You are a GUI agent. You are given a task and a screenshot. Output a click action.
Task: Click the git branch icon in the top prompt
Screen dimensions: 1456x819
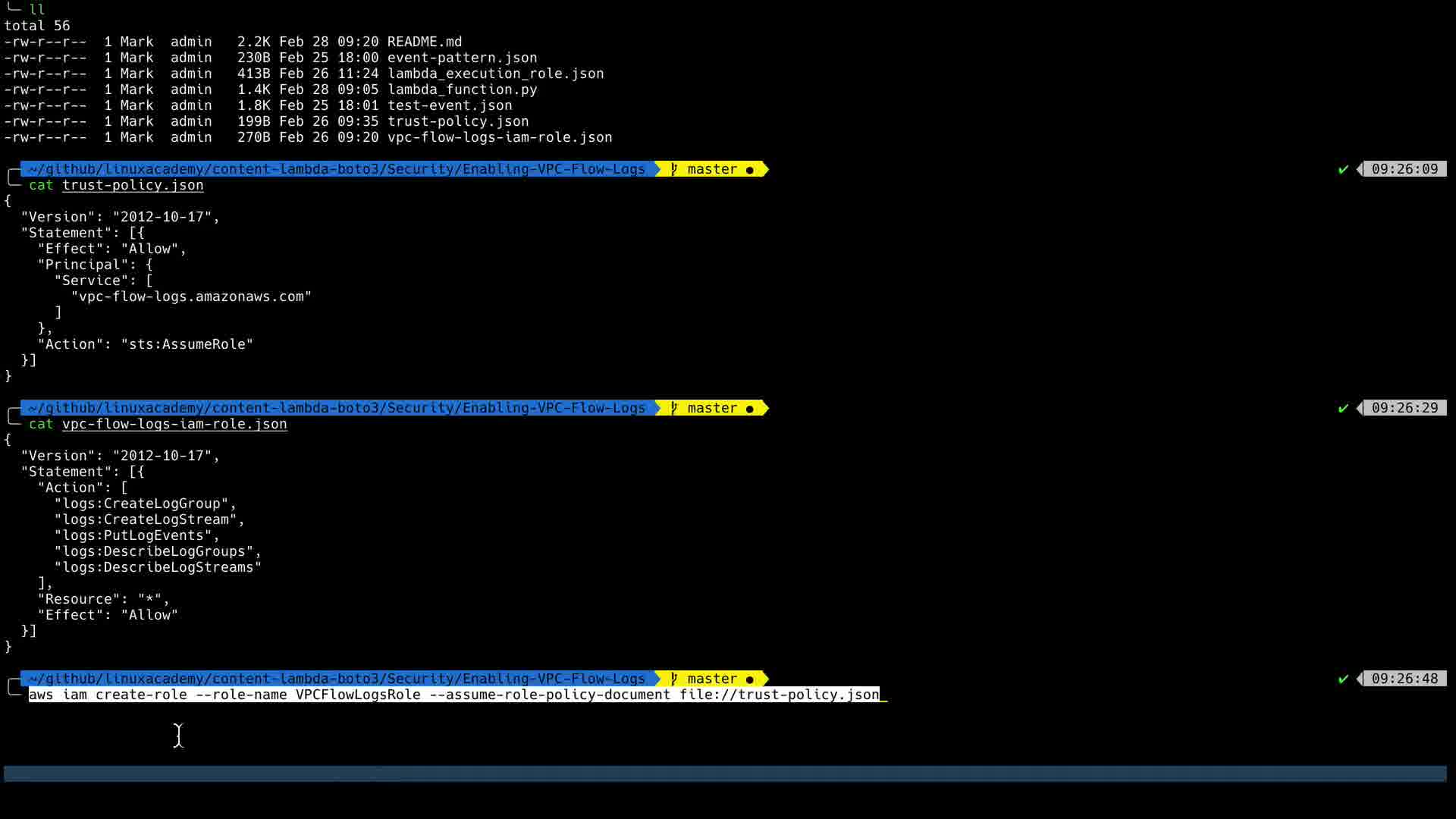673,169
